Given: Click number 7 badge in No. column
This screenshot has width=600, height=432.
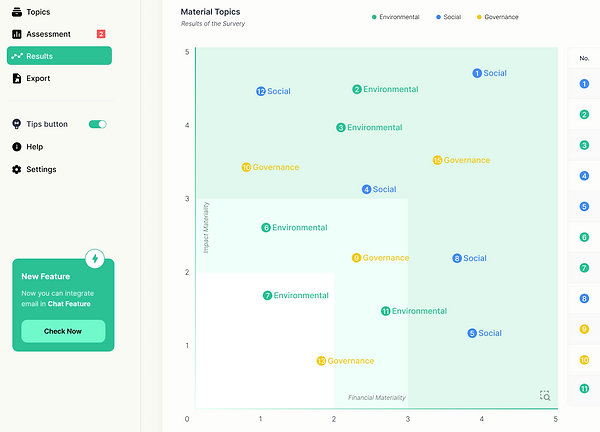Looking at the screenshot, I should [x=584, y=267].
